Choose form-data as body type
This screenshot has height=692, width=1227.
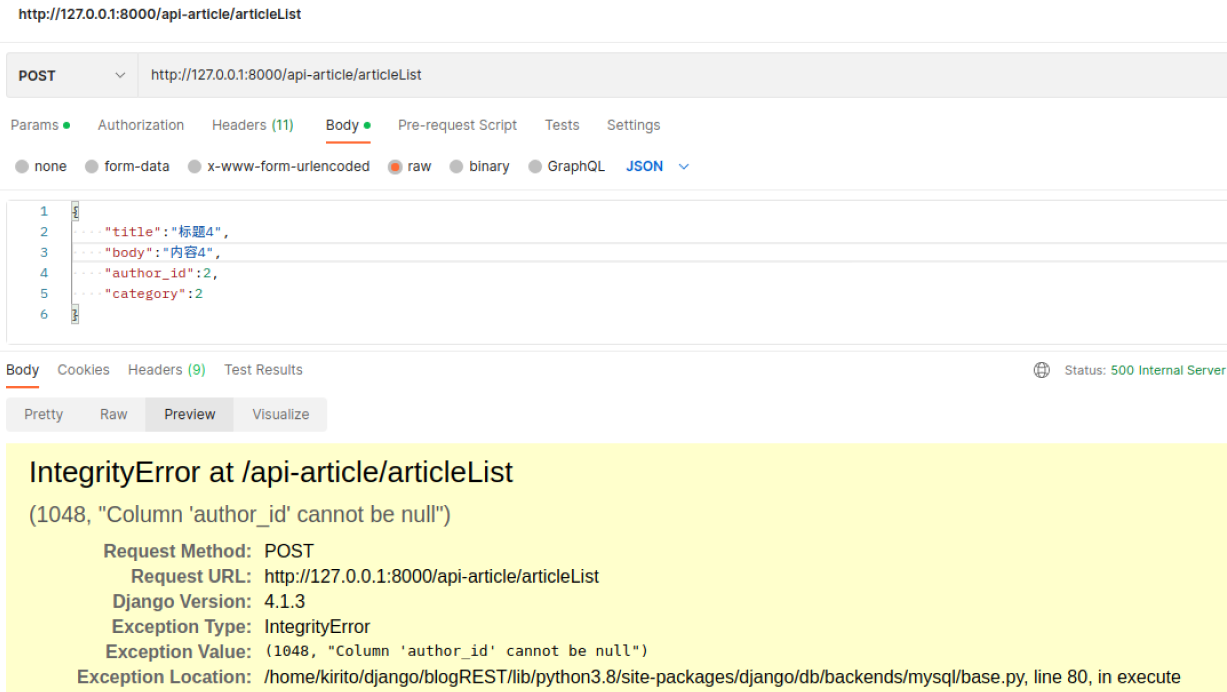[x=127, y=166]
